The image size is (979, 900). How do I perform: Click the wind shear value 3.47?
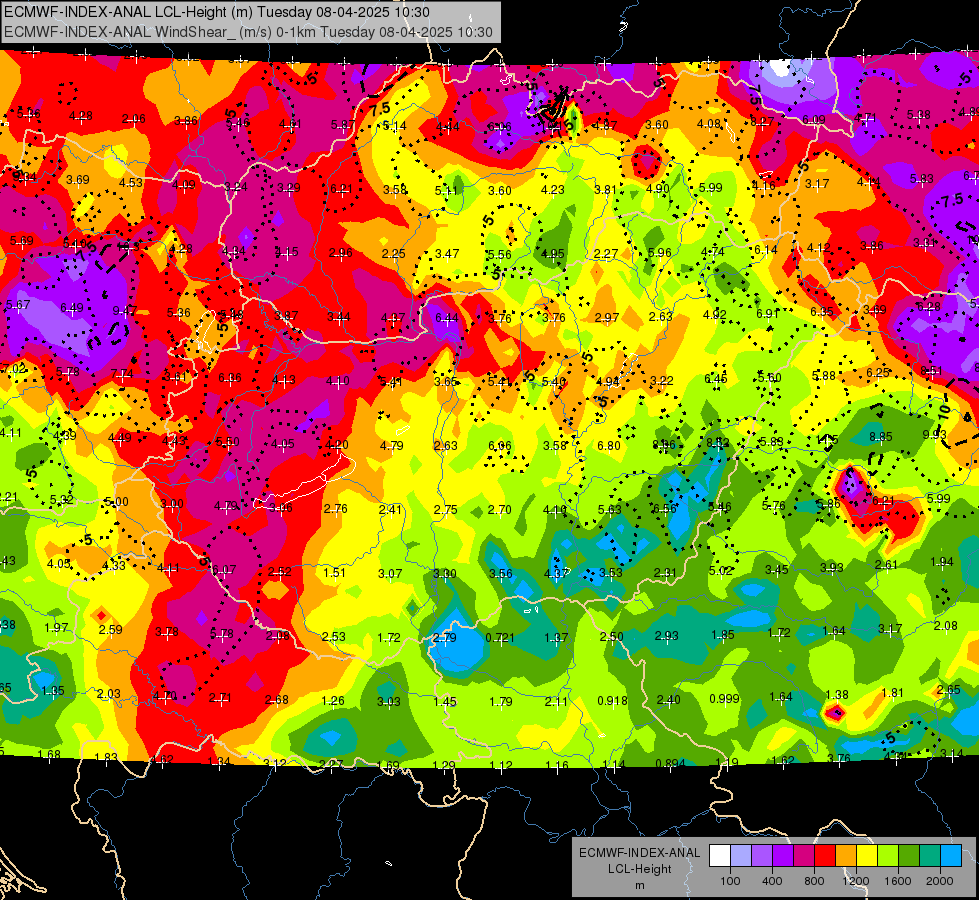pos(447,254)
